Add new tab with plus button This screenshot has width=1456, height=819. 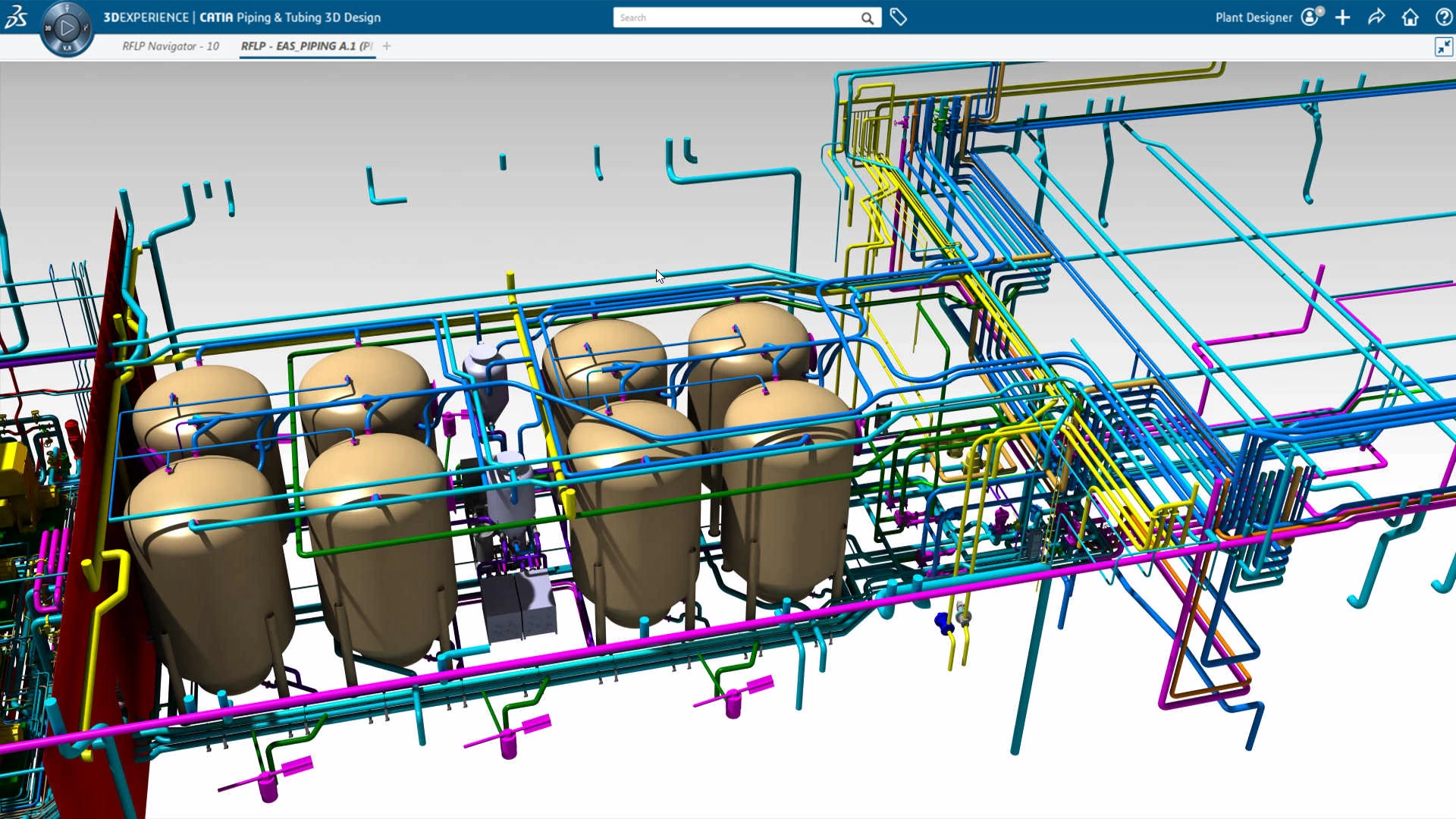(387, 46)
